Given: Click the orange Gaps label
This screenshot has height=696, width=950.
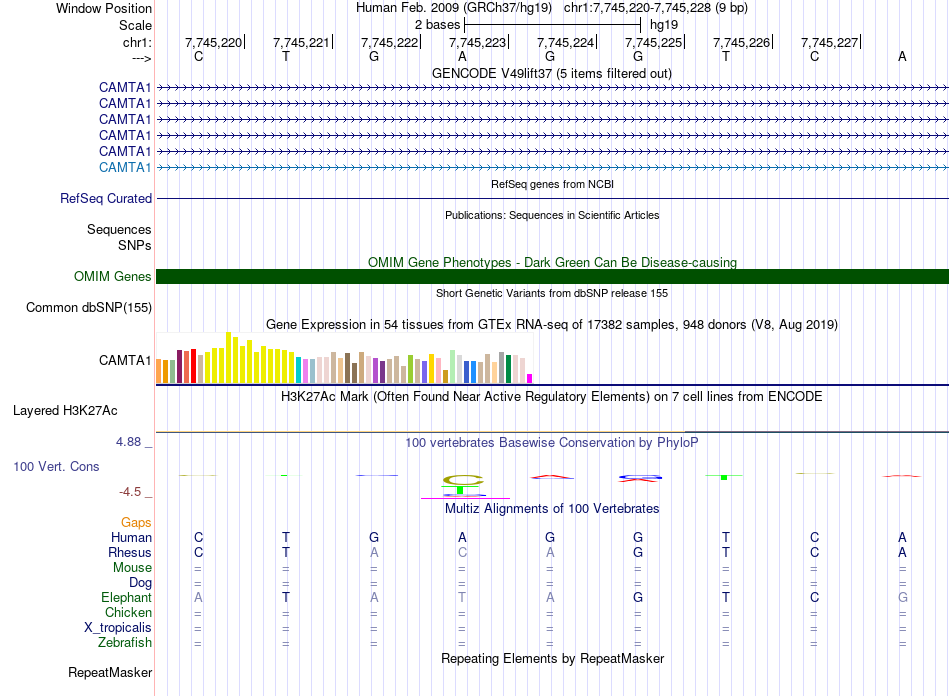Looking at the screenshot, I should 136,523.
